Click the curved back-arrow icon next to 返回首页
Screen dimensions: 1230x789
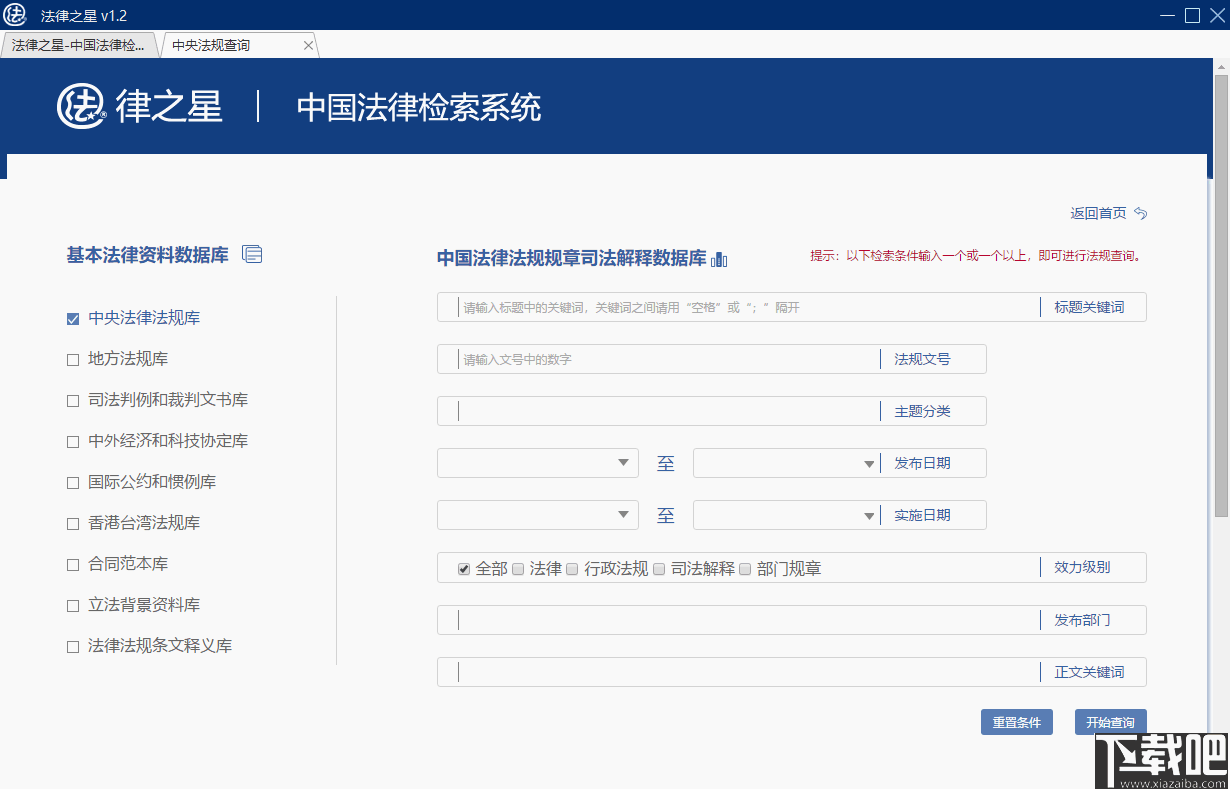click(x=1139, y=213)
